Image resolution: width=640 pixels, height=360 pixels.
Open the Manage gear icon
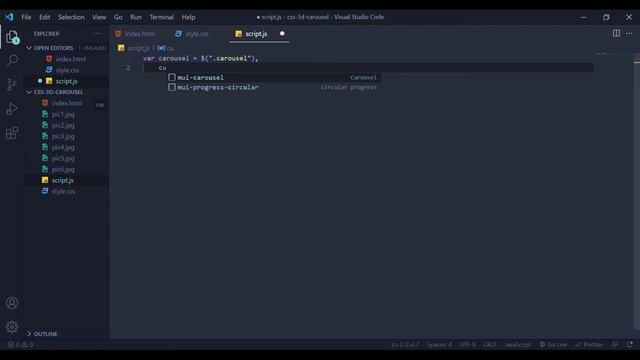[x=12, y=327]
